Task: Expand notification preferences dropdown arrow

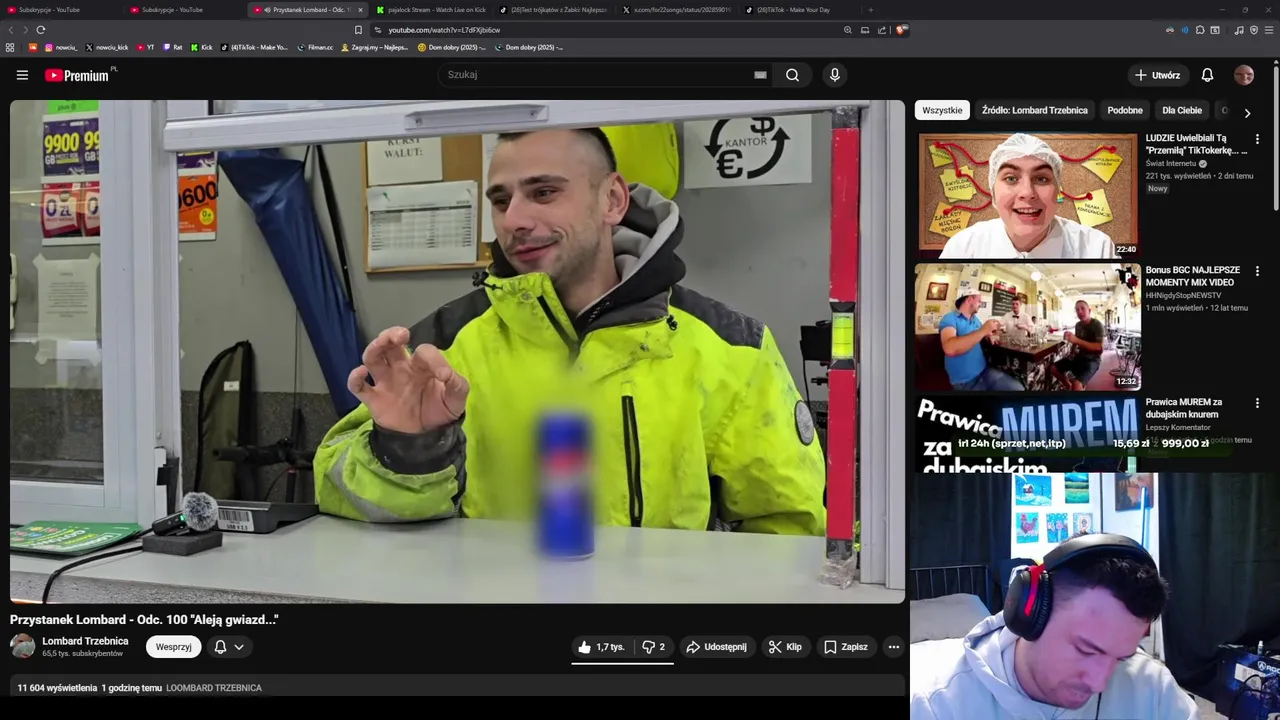Action: point(239,647)
